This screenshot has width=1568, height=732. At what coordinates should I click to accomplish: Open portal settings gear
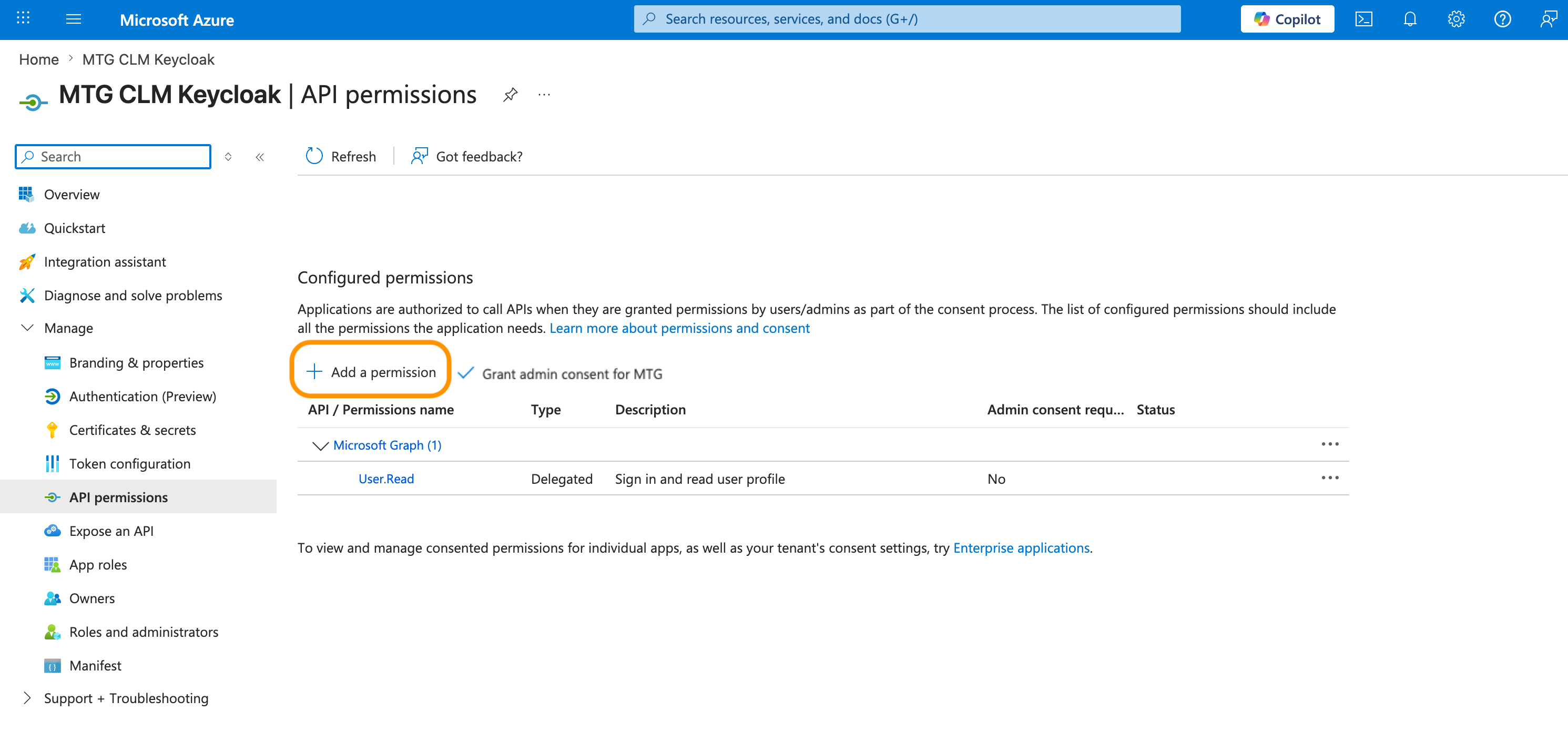tap(1457, 19)
